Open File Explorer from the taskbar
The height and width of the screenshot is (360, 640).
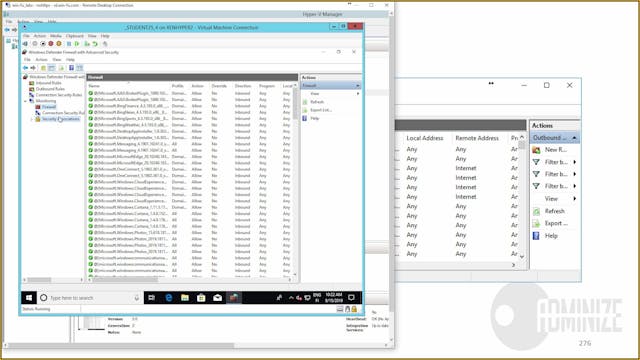pos(185,298)
